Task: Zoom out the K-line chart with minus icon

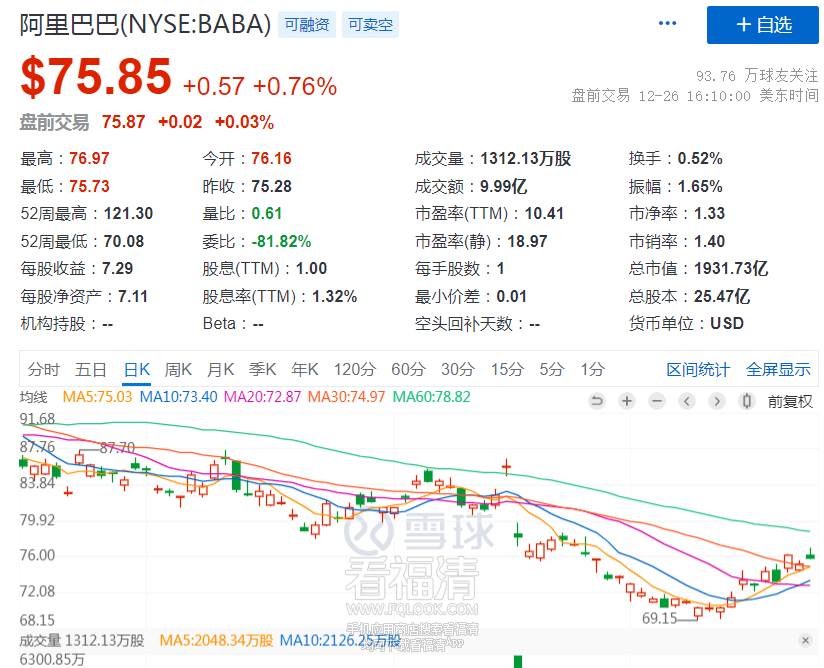Action: point(656,402)
